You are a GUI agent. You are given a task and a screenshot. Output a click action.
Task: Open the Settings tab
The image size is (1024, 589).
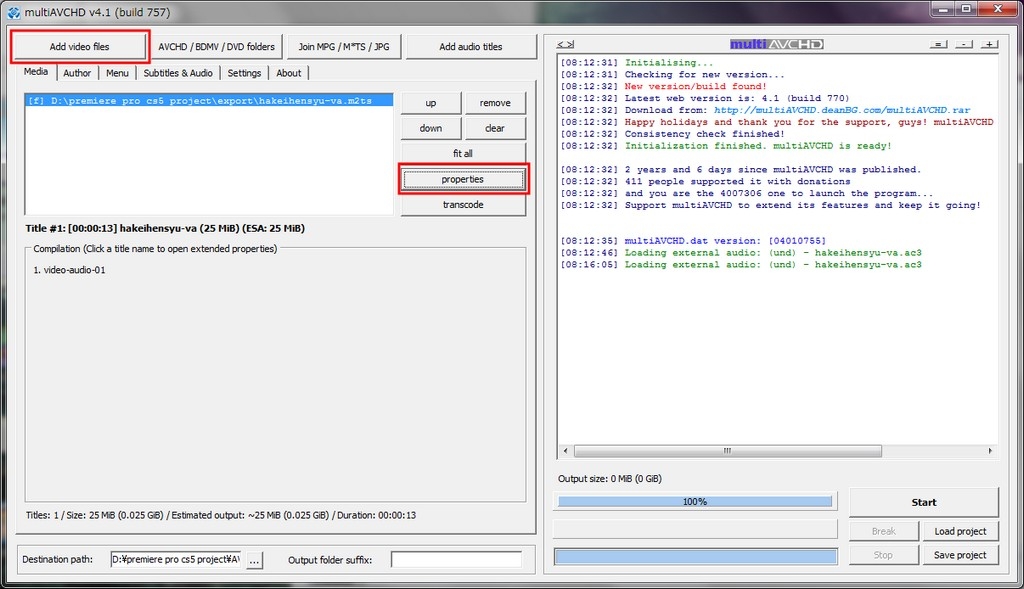click(244, 73)
